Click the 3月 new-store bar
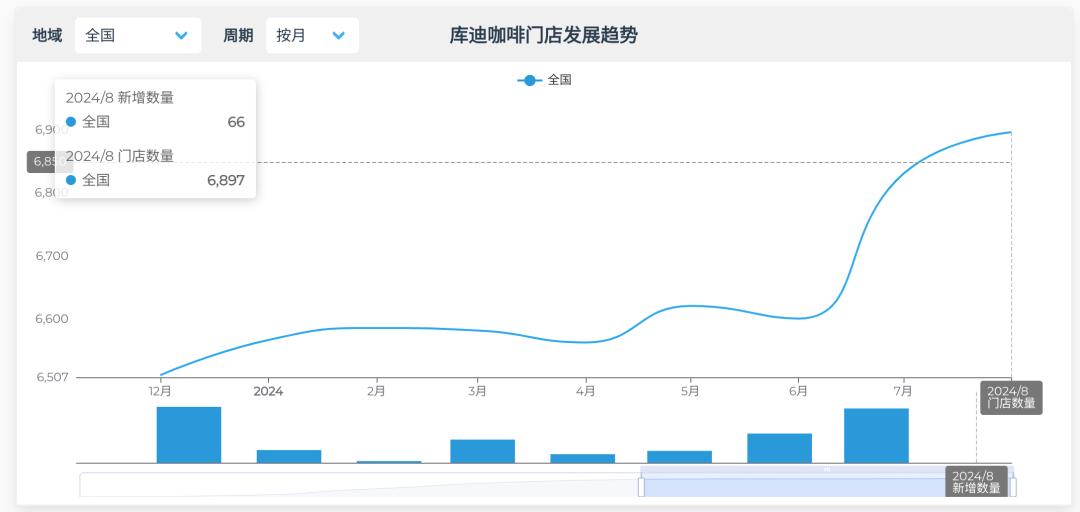The height and width of the screenshot is (512, 1080). tap(482, 451)
